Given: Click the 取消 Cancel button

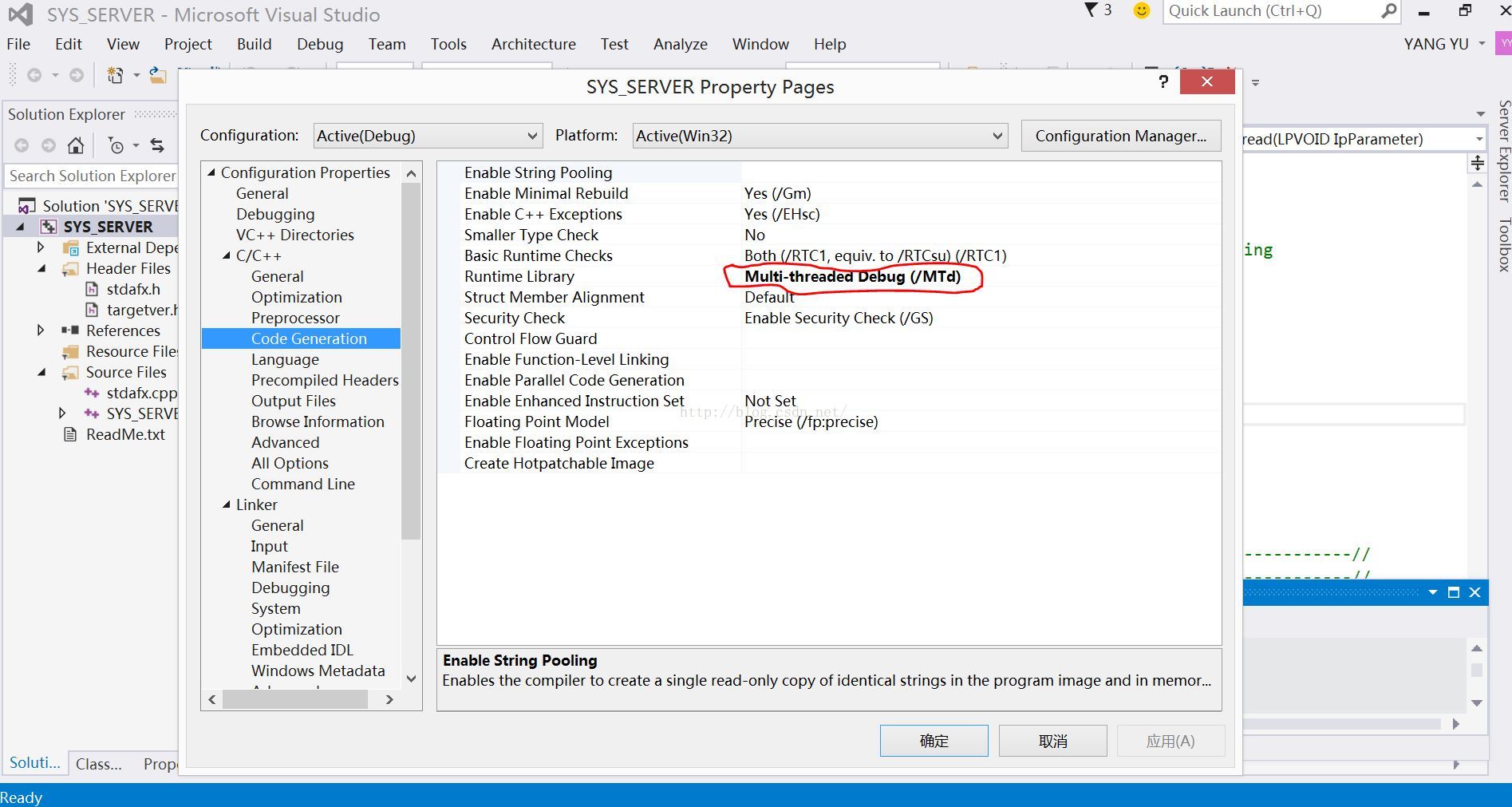Looking at the screenshot, I should (1053, 741).
